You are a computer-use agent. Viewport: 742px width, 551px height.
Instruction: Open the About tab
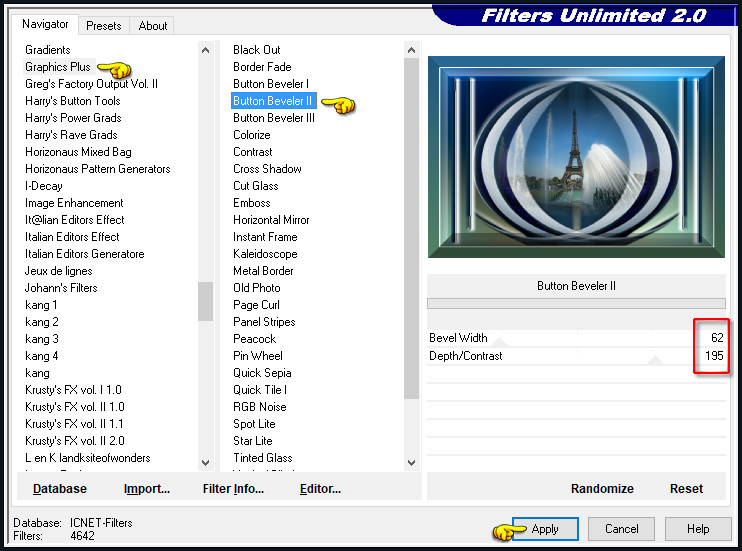pyautogui.click(x=152, y=26)
